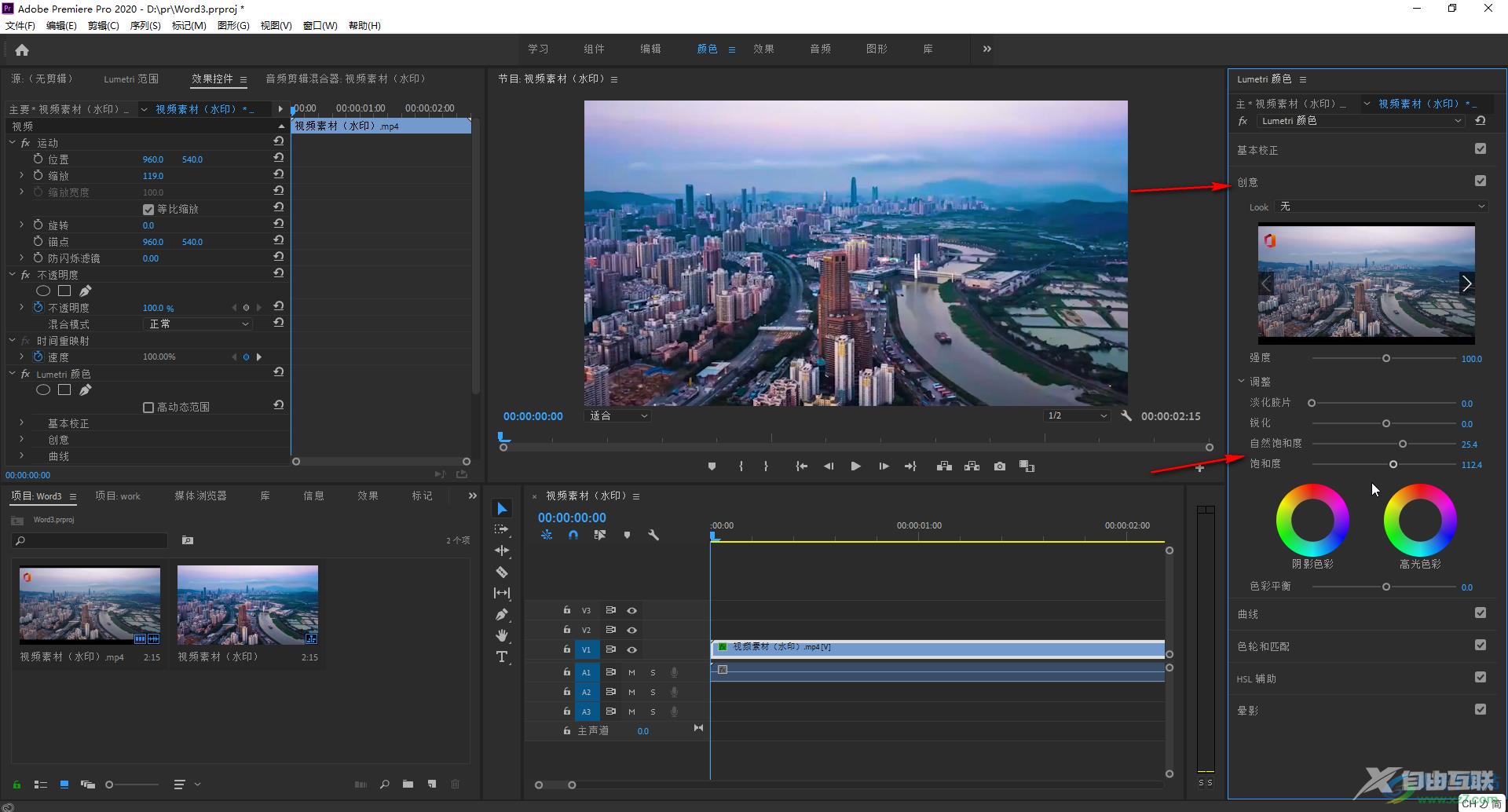Uncheck 等比缩放 uniform scale checkbox
Viewport: 1508px width, 812px height.
(148, 210)
